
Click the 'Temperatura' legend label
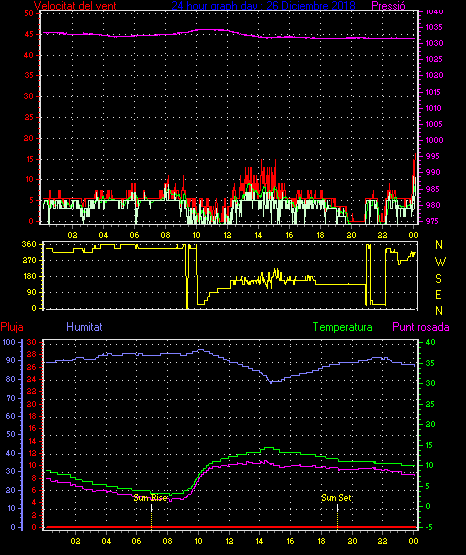pos(343,327)
